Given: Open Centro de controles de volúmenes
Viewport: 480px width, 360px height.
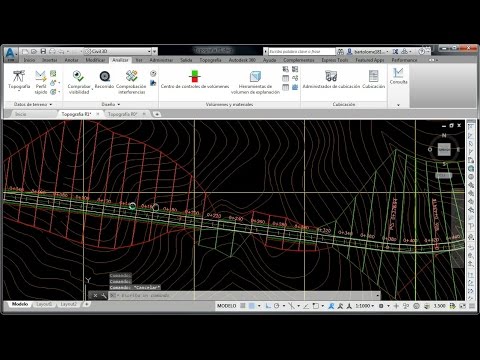Looking at the screenshot, I should 195,79.
